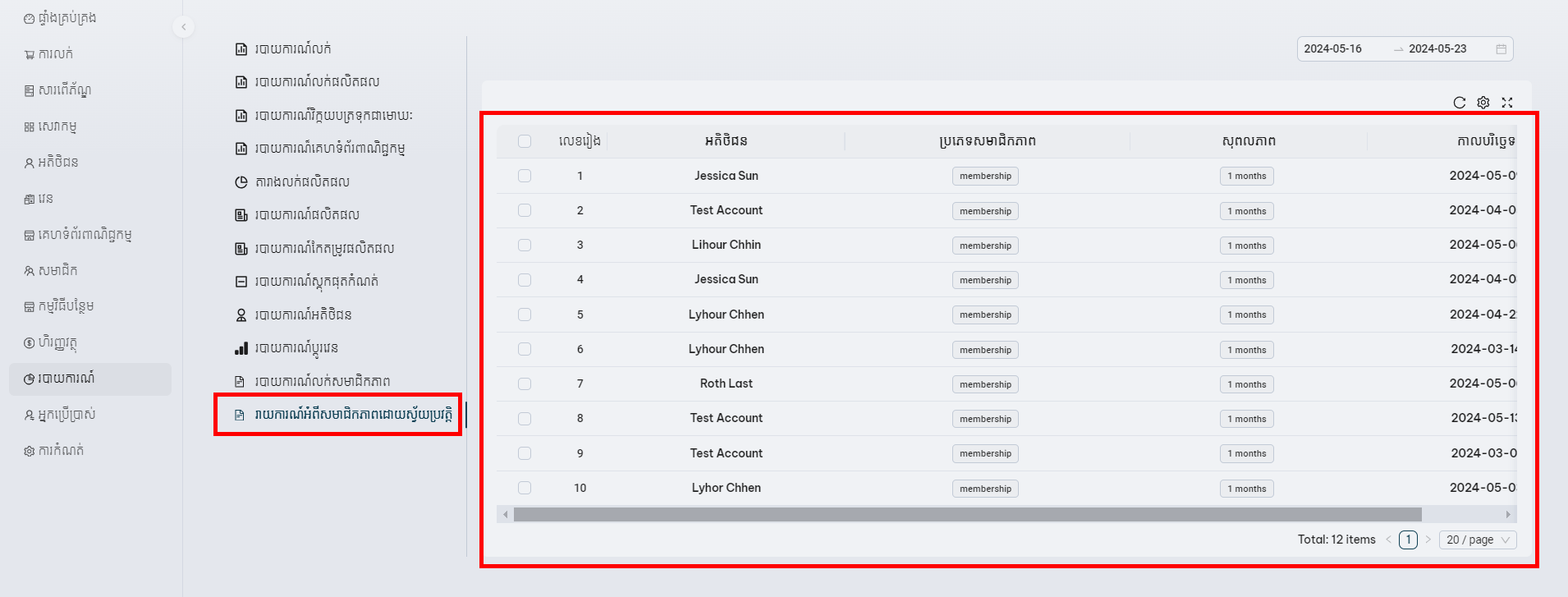Click the start date field 2024-05-16
The height and width of the screenshot is (597, 1568).
[x=1333, y=49]
